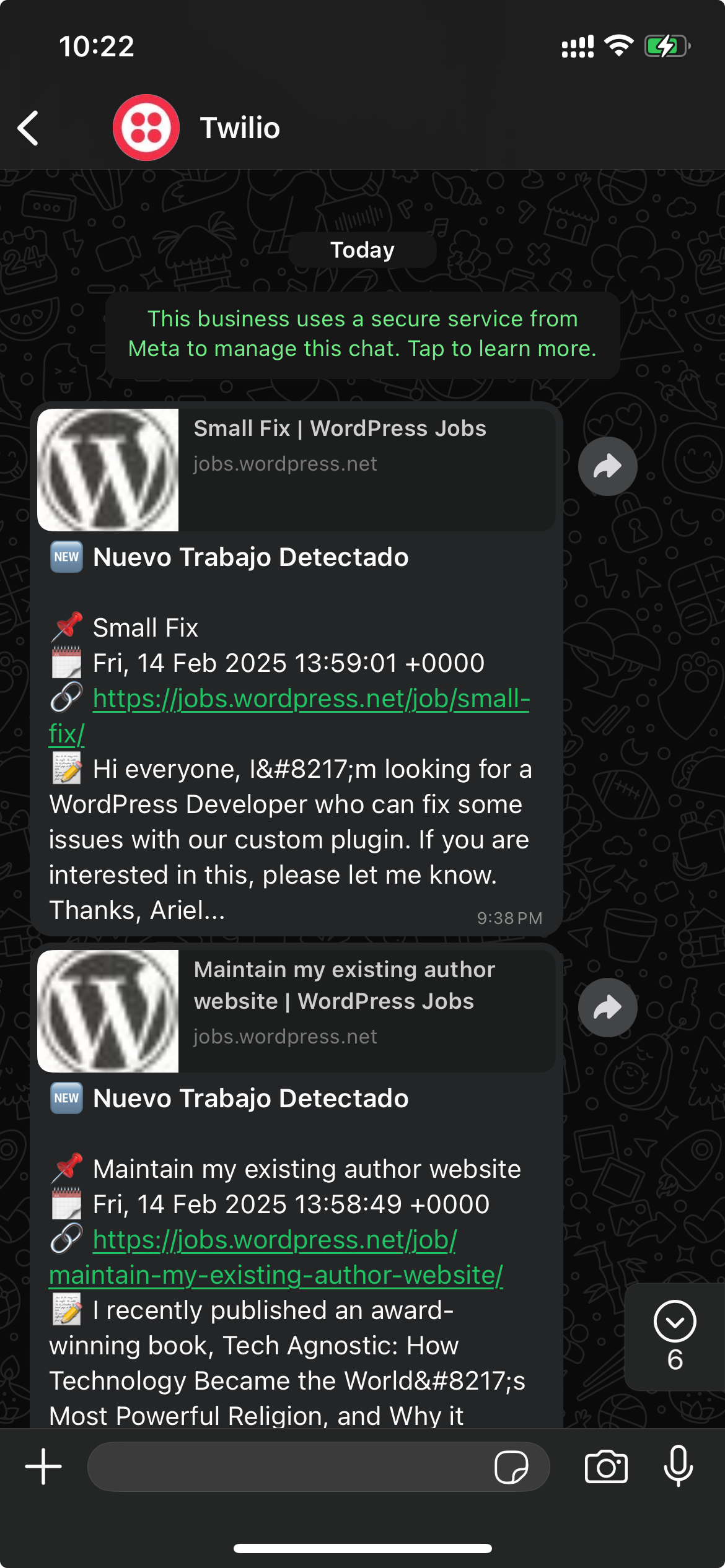Open Twilio contact info by name
Screen dimensions: 725x1568
(240, 128)
